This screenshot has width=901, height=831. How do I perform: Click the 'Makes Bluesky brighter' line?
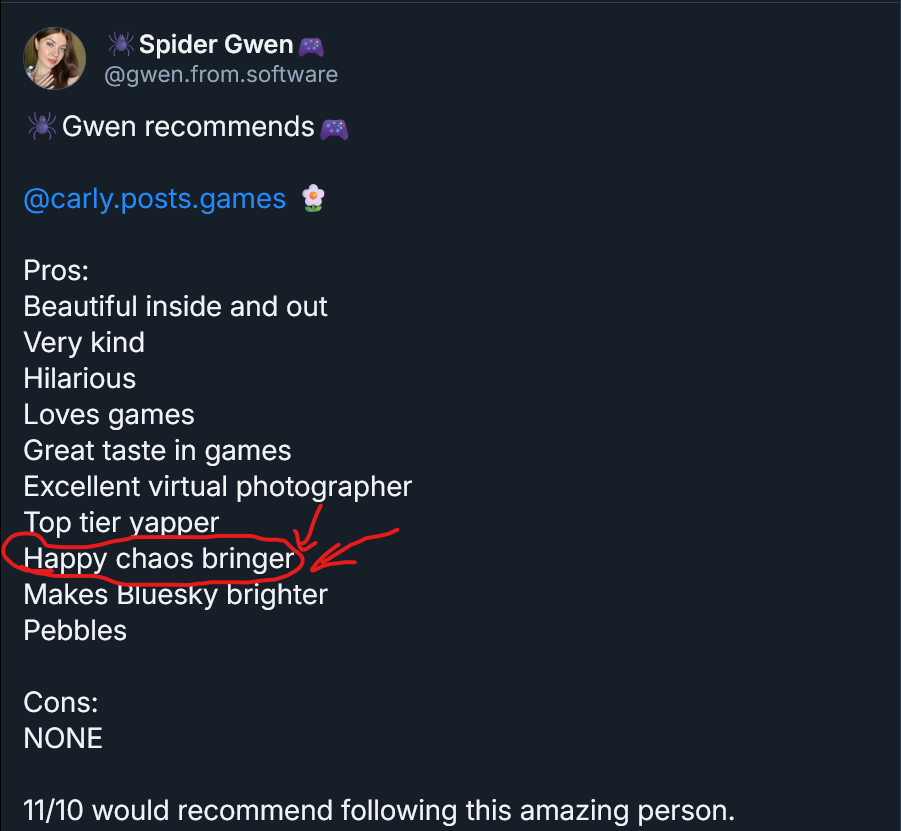175,595
